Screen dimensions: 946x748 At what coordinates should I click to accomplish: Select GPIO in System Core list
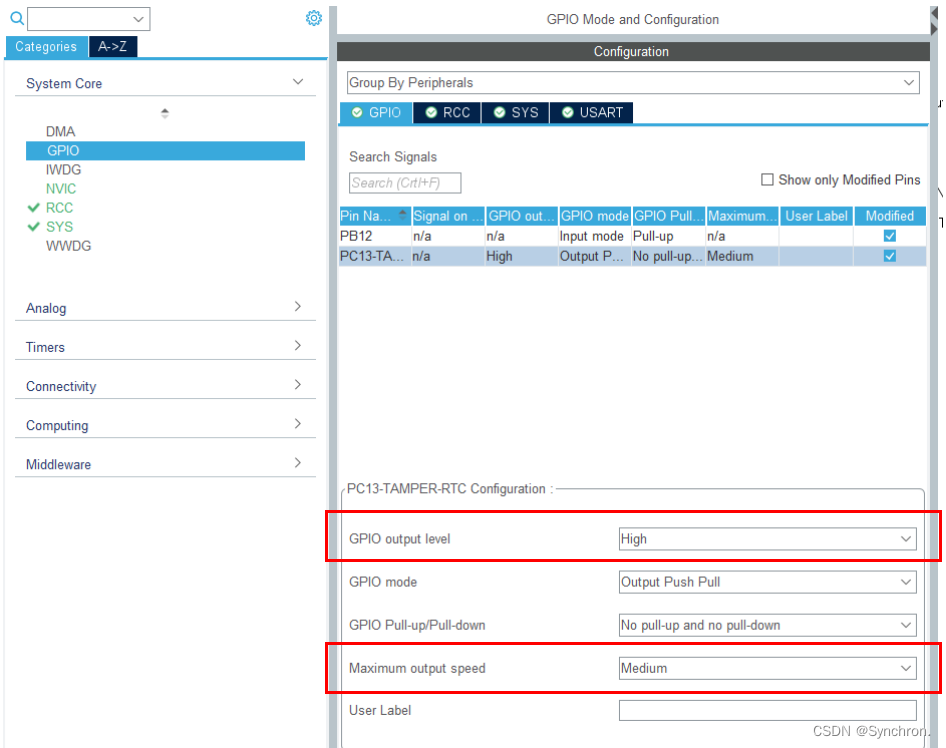pos(165,151)
